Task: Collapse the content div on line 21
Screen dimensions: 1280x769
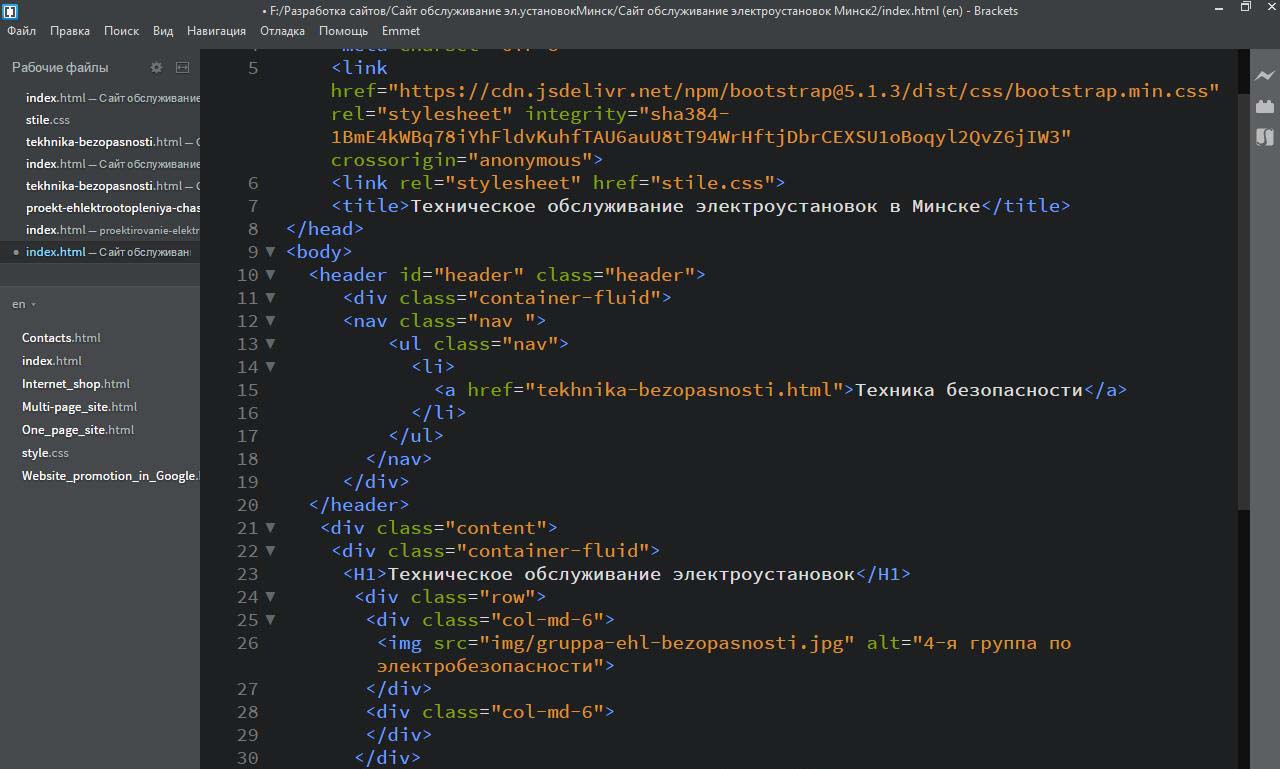Action: [x=270, y=528]
